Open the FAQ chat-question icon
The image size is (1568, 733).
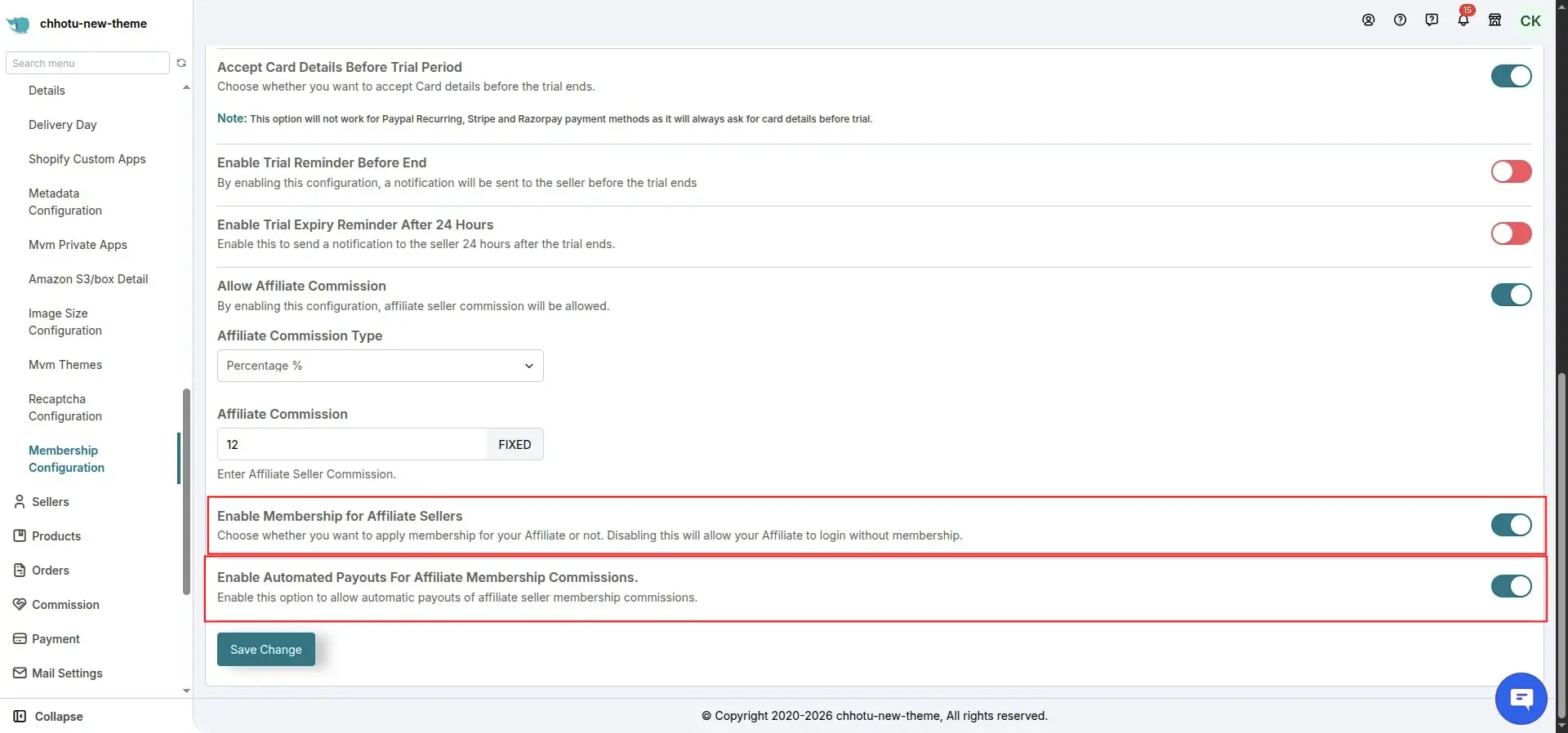click(x=1432, y=20)
